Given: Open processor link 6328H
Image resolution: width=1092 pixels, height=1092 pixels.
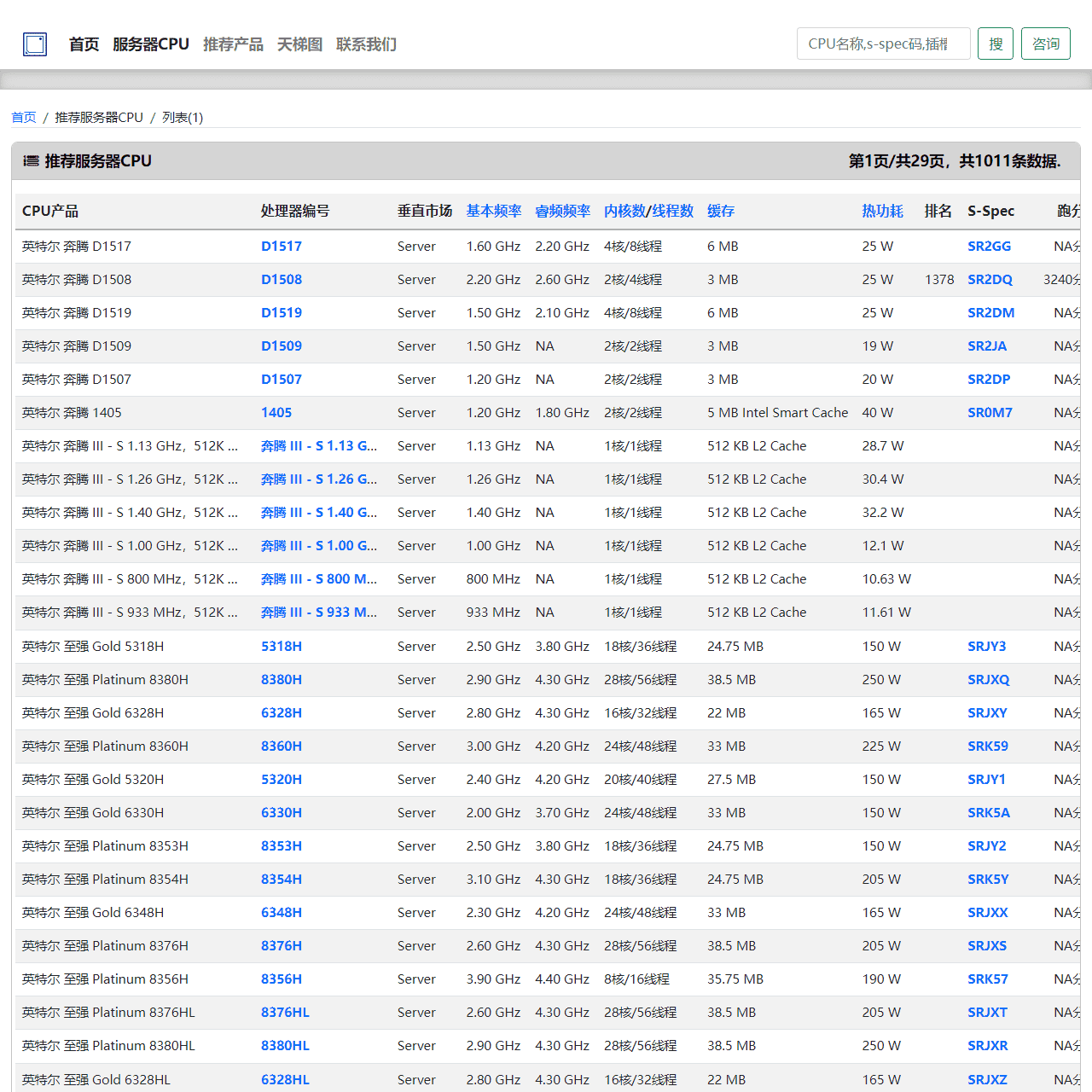Looking at the screenshot, I should click(282, 712).
